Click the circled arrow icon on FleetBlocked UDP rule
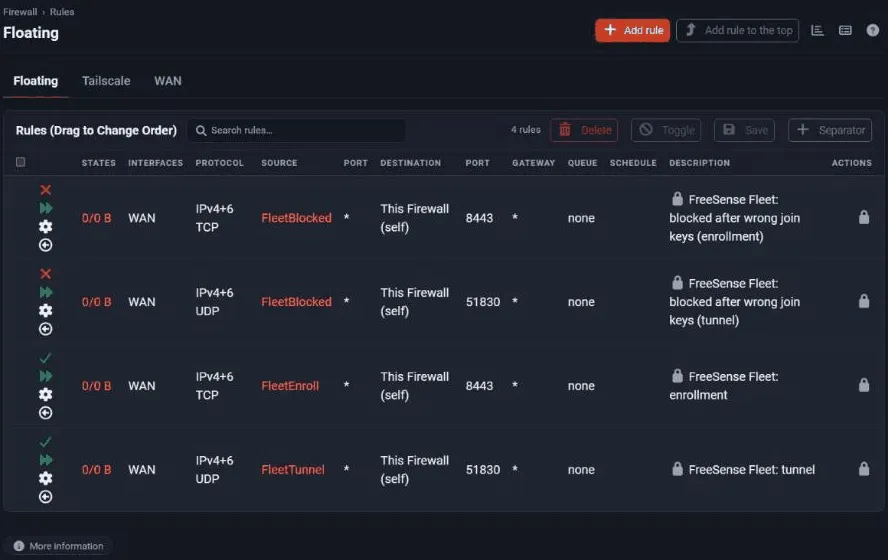This screenshot has height=560, width=888. tap(45, 329)
